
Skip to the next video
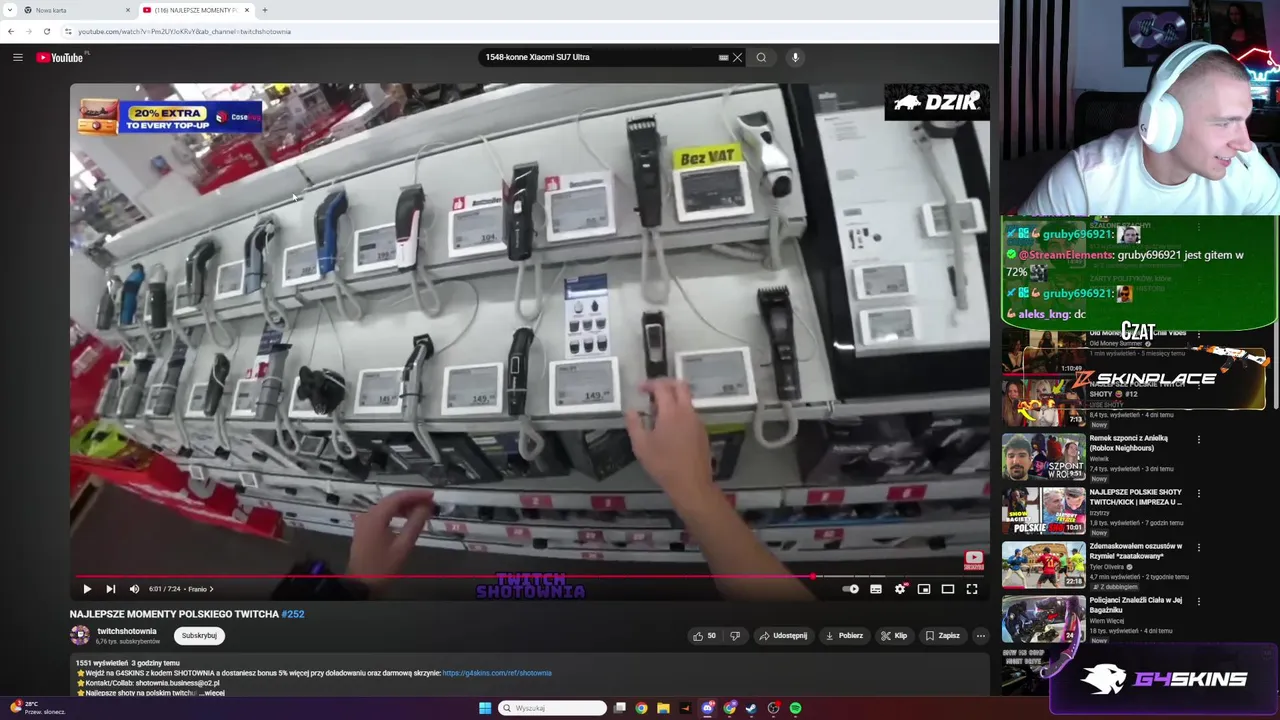coord(110,589)
